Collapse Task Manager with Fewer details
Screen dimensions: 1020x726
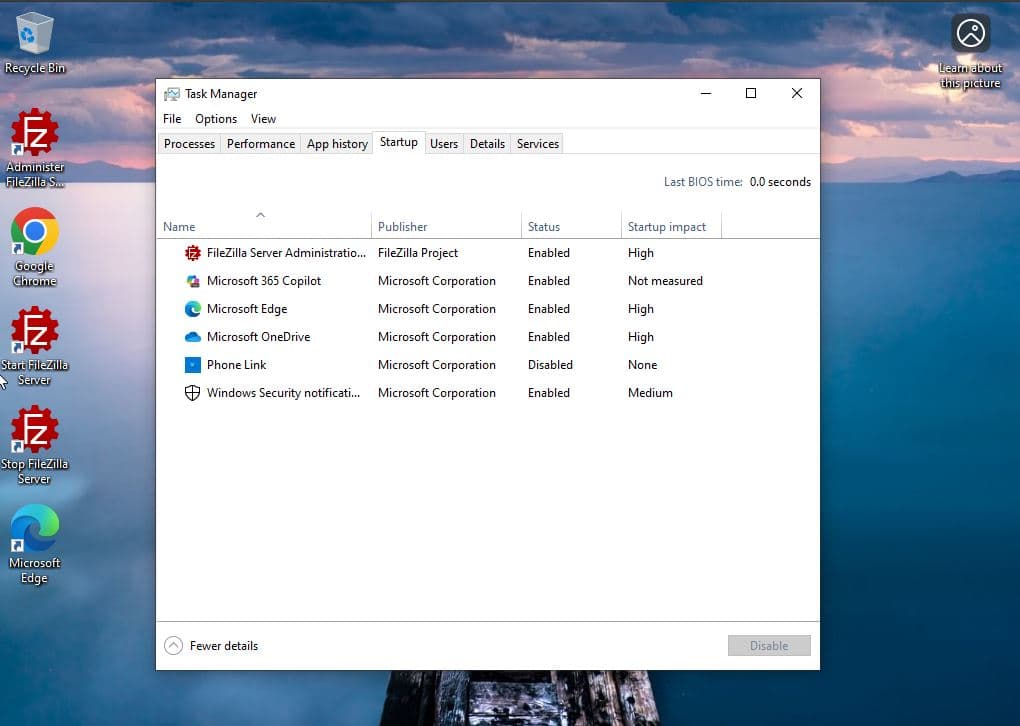click(x=211, y=646)
